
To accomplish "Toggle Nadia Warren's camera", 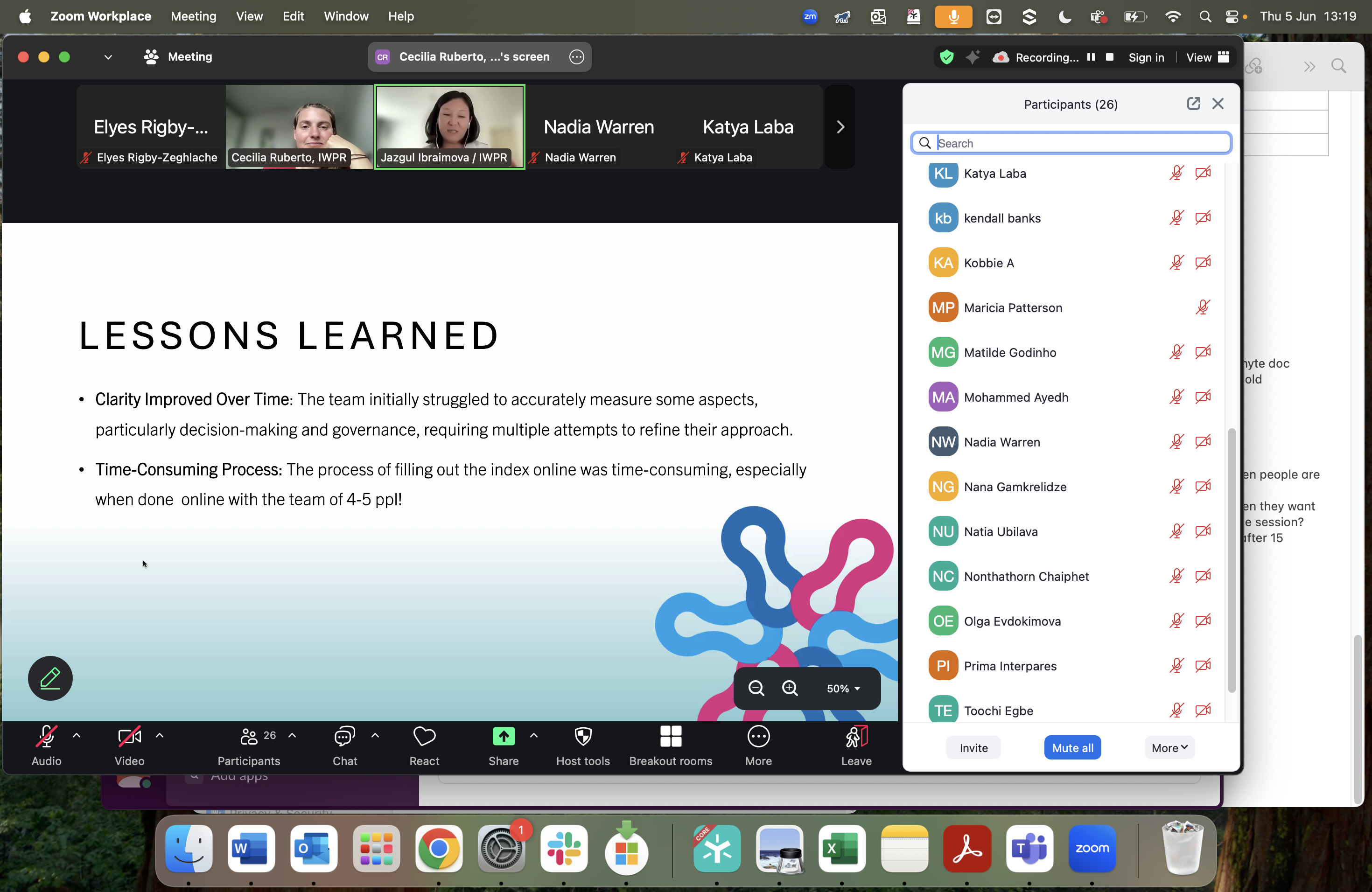I will coord(1203,442).
